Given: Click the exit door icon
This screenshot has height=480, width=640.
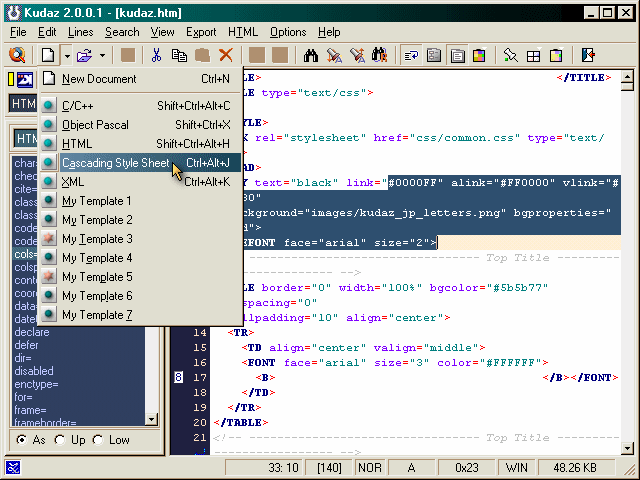Looking at the screenshot, I should [x=588, y=55].
